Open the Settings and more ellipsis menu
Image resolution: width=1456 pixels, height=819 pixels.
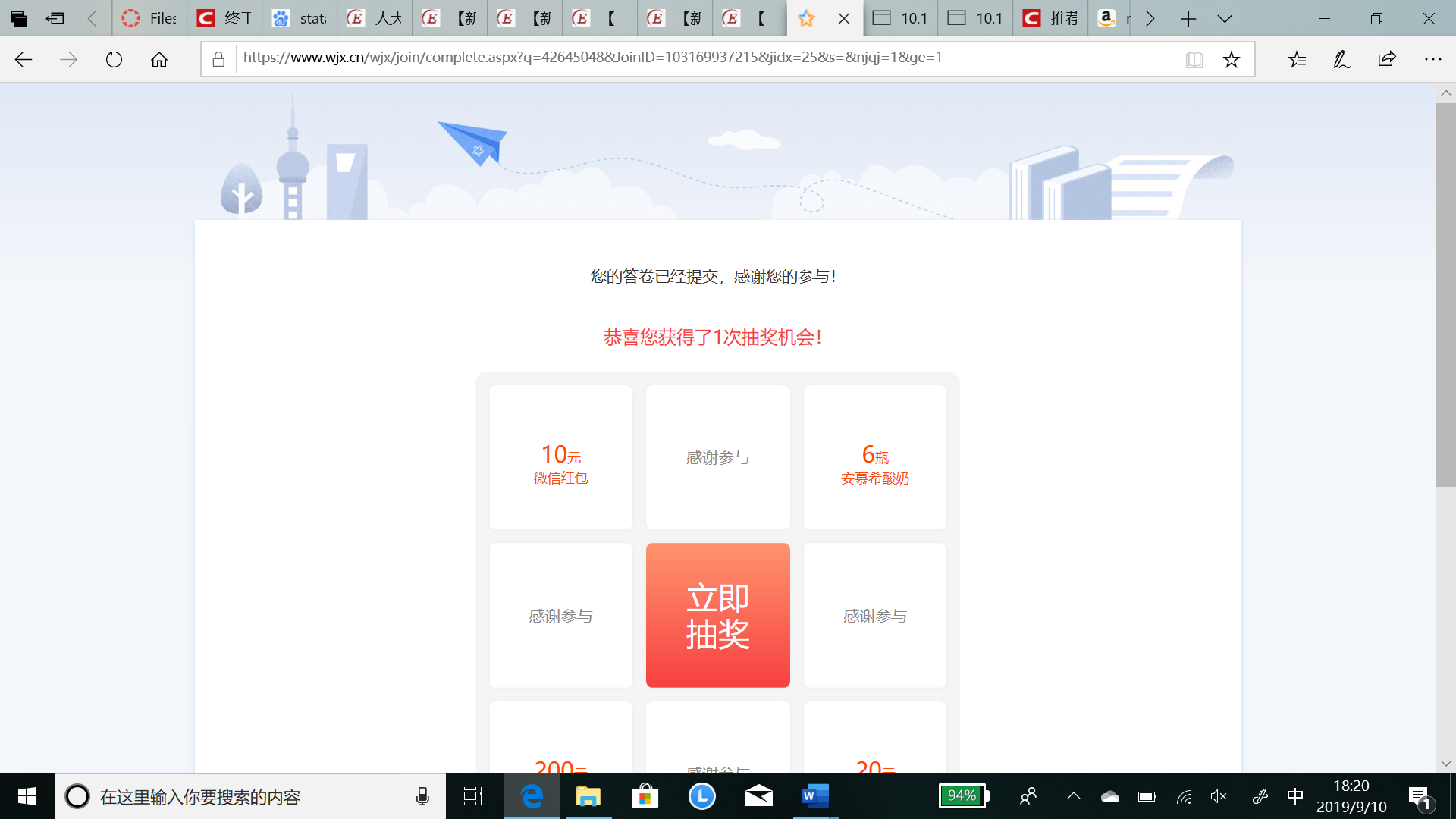coord(1432,59)
